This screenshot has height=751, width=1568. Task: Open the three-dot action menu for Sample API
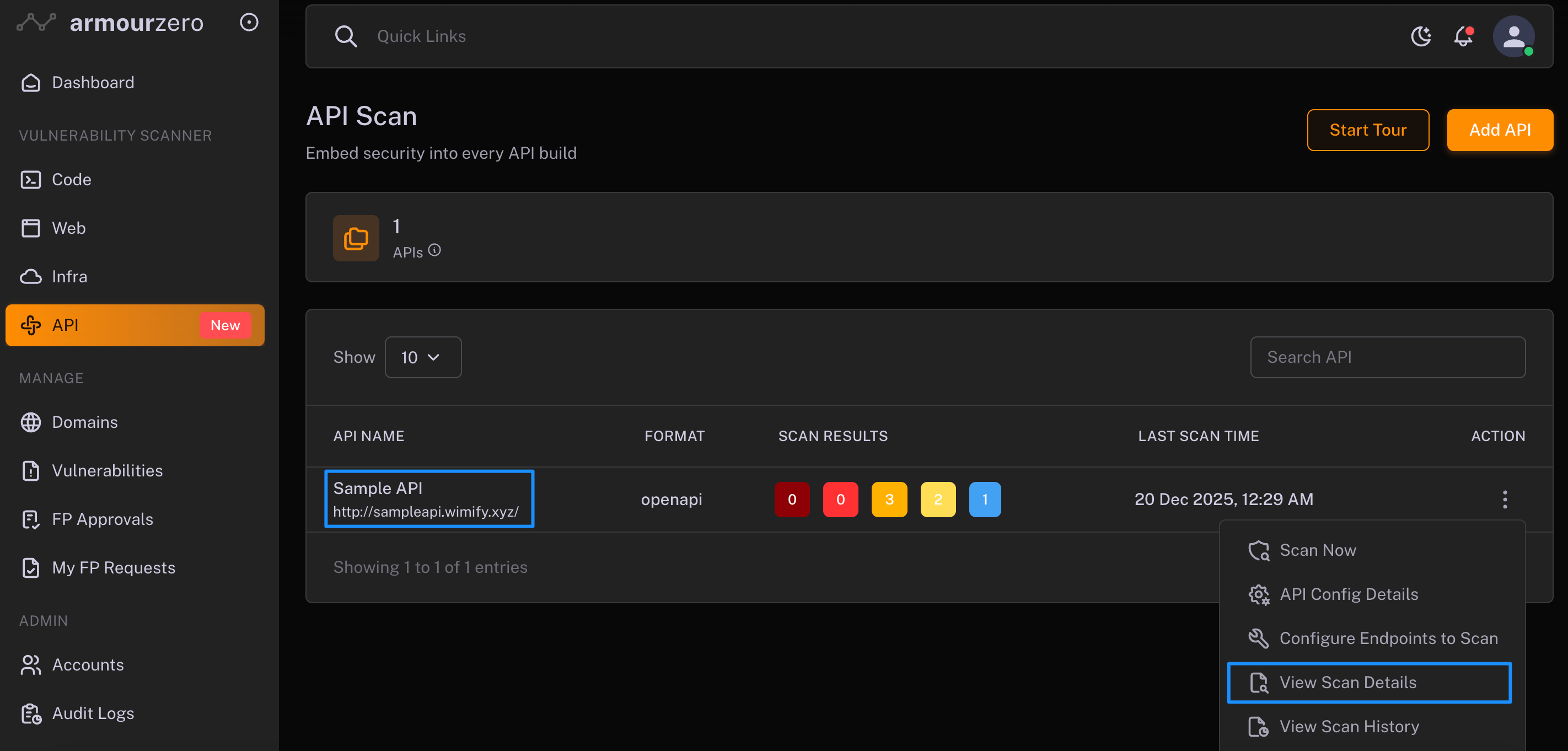[x=1505, y=499]
